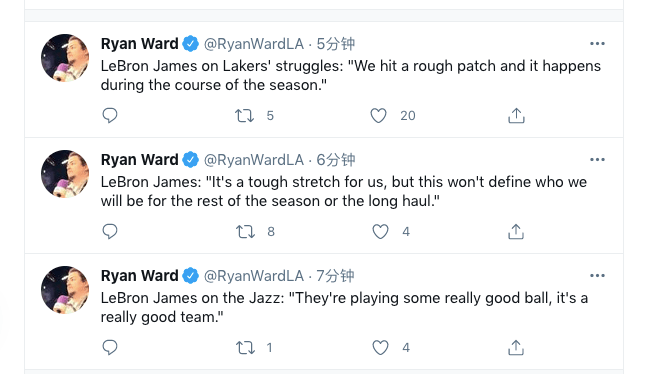Reply to the 'tough stretch' tweet
Viewport: 653px width, 374px height.
pyautogui.click(x=110, y=232)
